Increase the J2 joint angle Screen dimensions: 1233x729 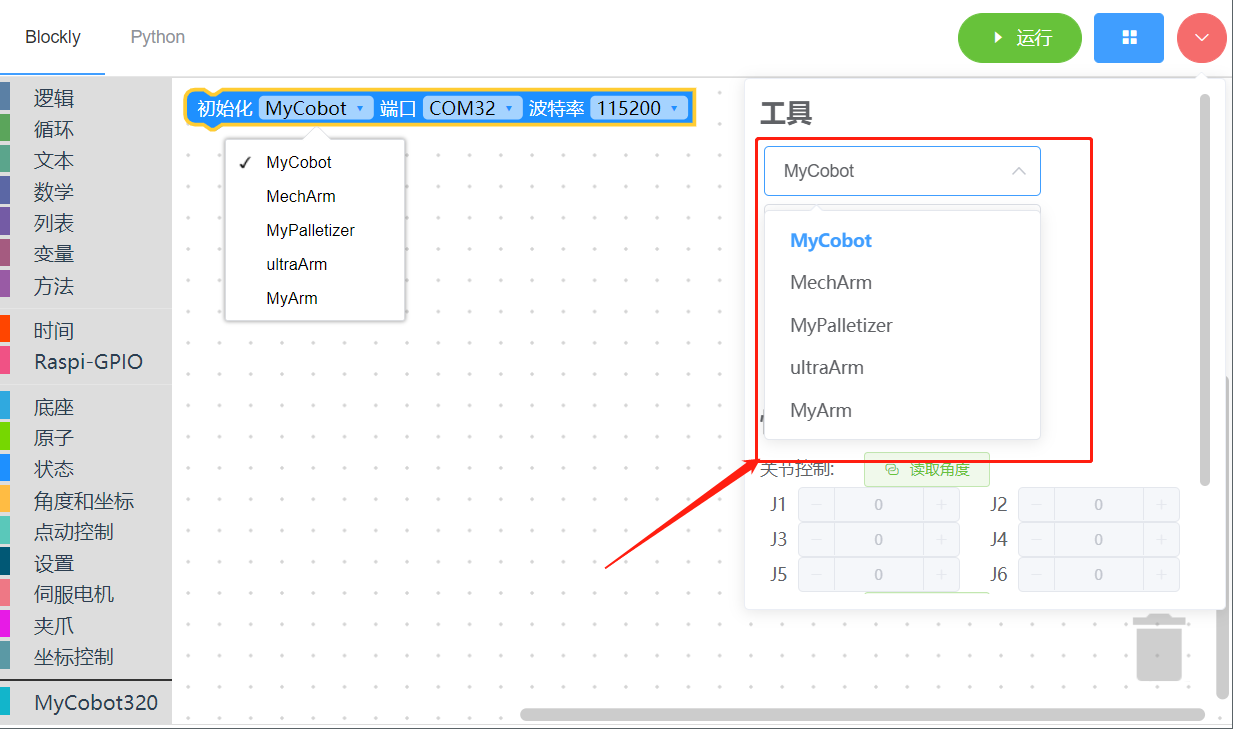tap(1161, 505)
